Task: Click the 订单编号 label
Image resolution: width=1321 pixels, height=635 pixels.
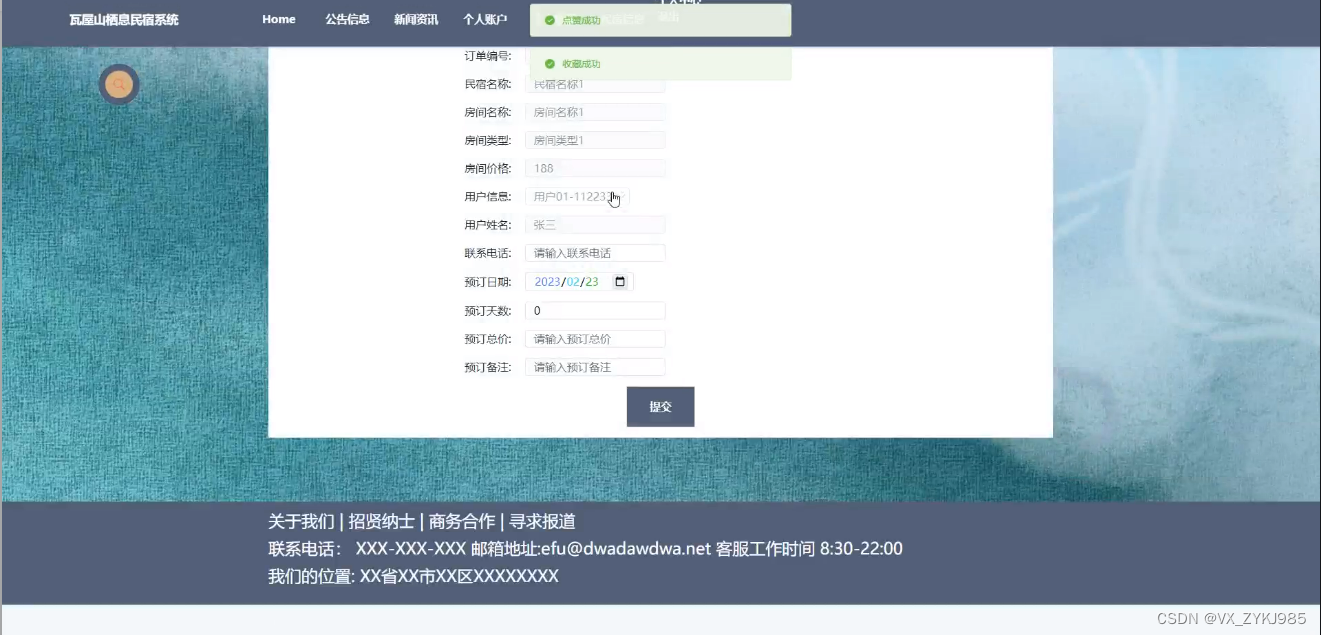Action: 488,56
